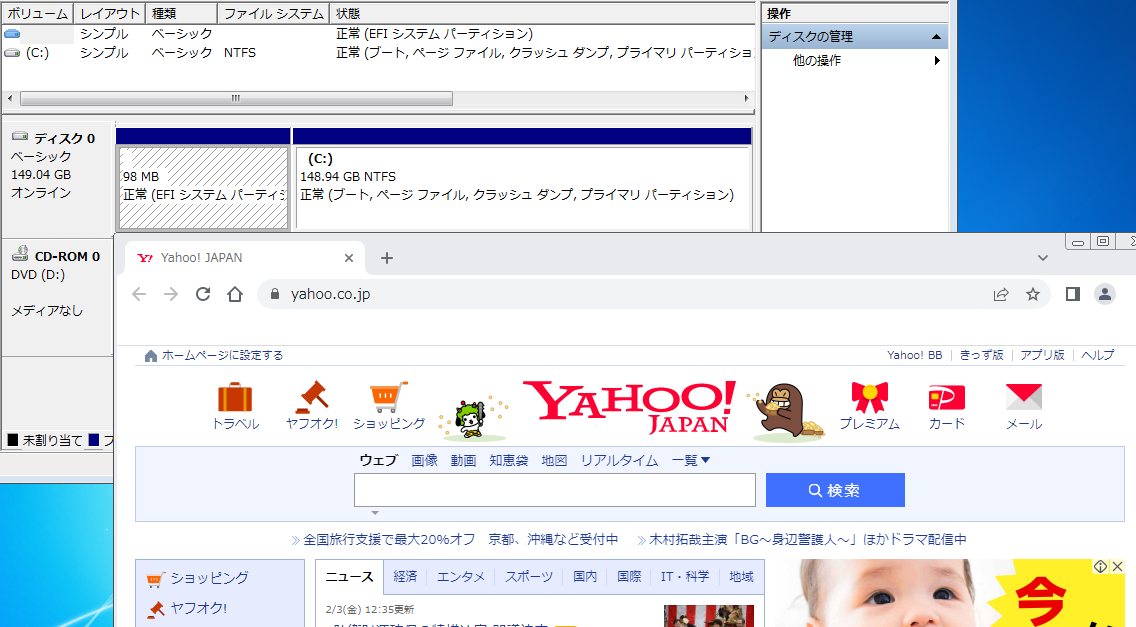Select the 国際 news tab

point(629,577)
